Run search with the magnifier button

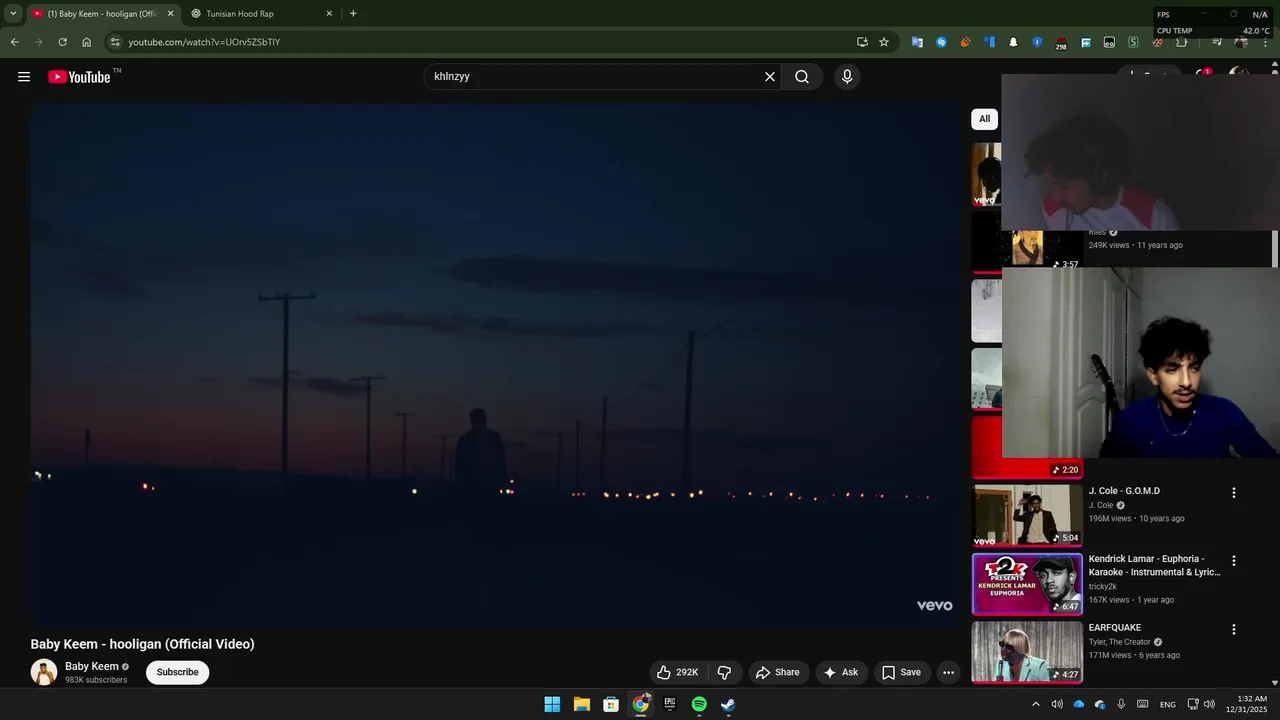pyautogui.click(x=802, y=77)
